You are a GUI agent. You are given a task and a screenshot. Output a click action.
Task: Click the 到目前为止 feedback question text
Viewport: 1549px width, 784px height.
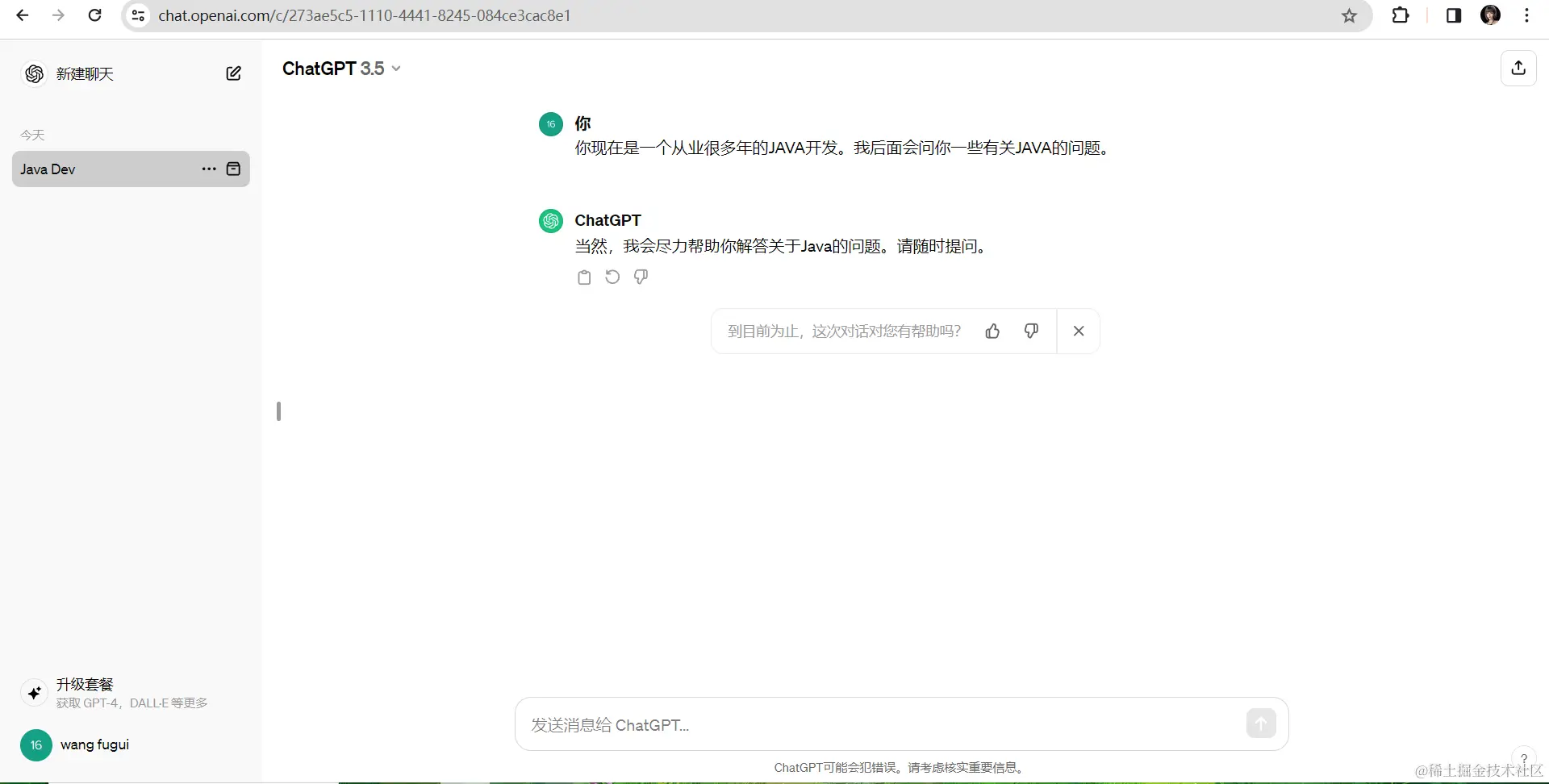pos(844,331)
